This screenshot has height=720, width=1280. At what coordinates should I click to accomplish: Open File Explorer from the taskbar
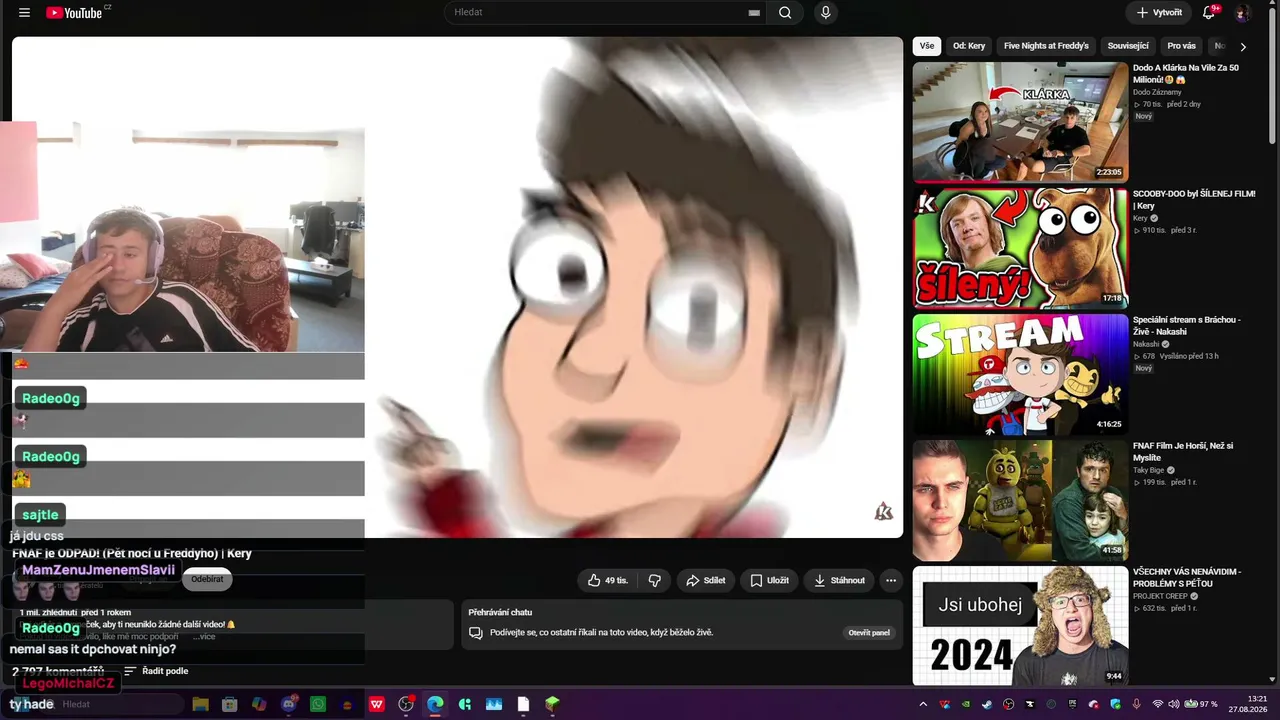pyautogui.click(x=200, y=704)
